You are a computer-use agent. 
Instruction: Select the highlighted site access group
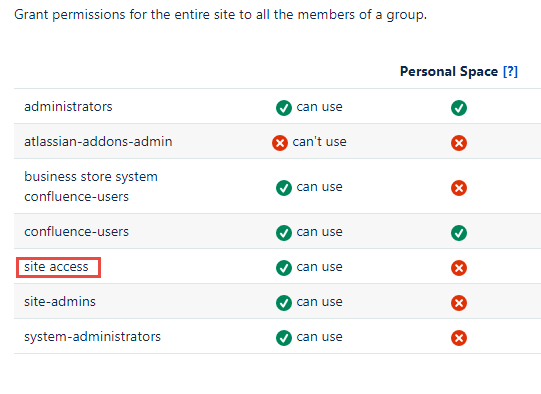pos(56,267)
